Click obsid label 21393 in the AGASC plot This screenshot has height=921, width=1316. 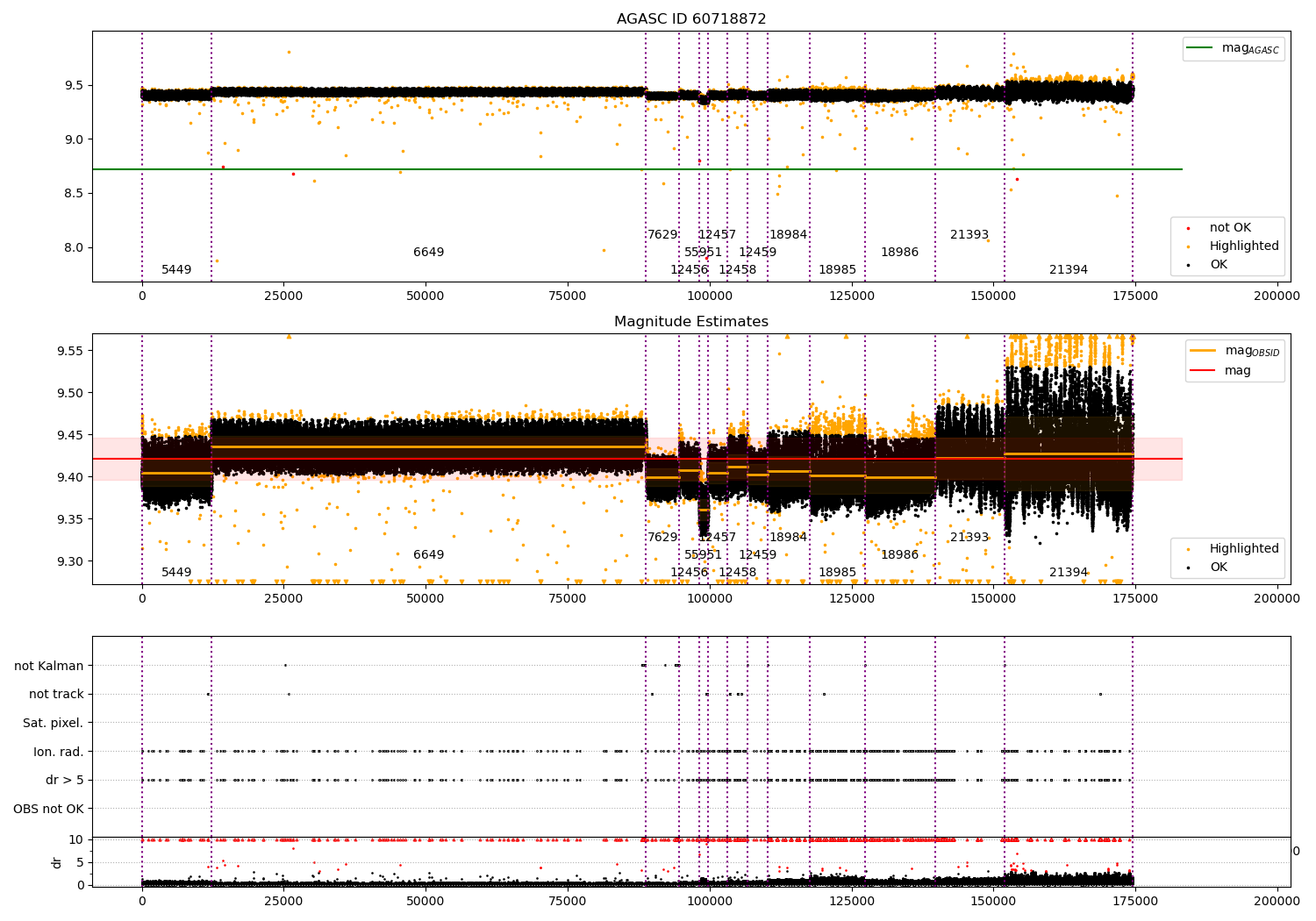(969, 234)
